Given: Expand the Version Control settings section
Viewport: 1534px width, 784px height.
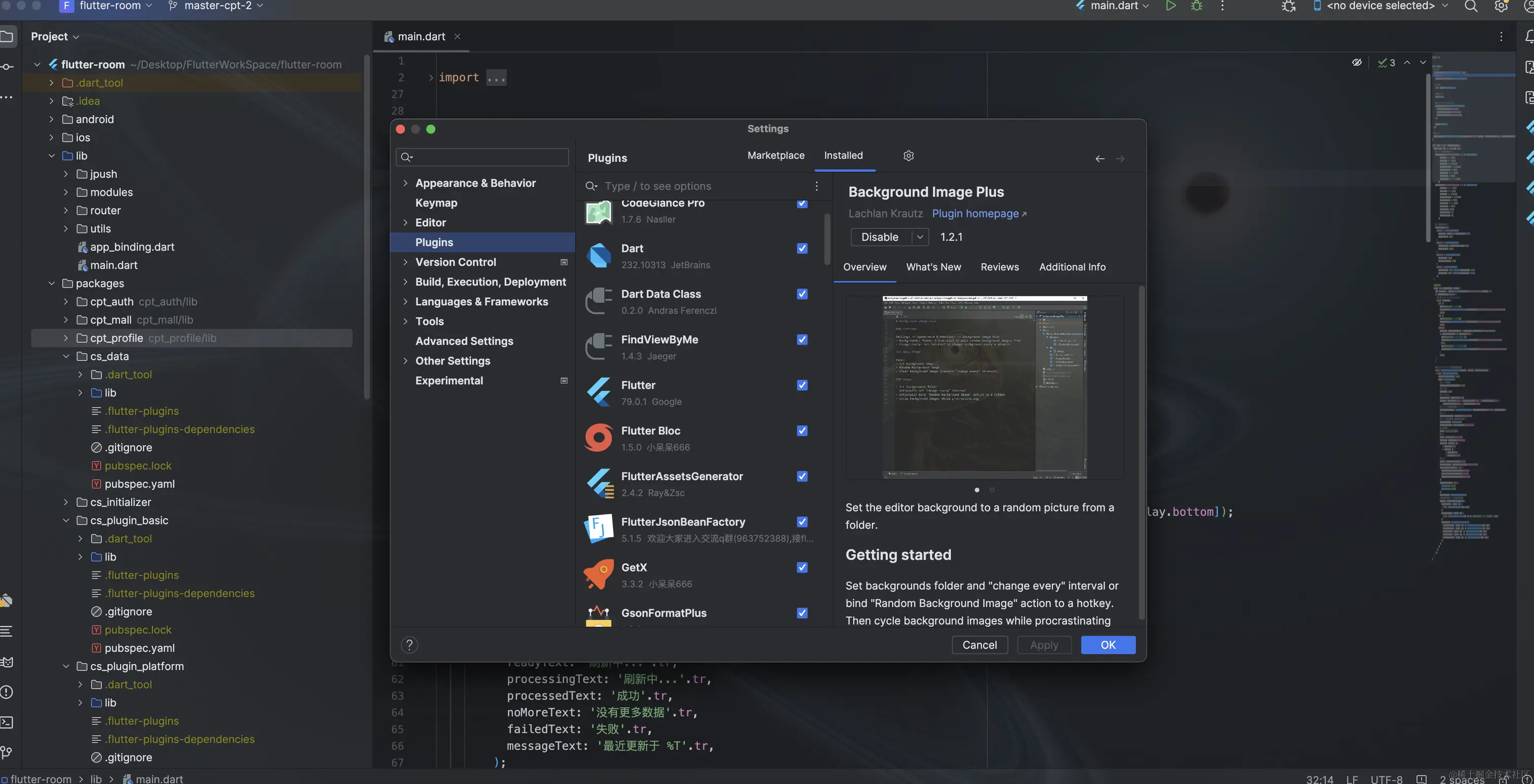Looking at the screenshot, I should point(405,263).
